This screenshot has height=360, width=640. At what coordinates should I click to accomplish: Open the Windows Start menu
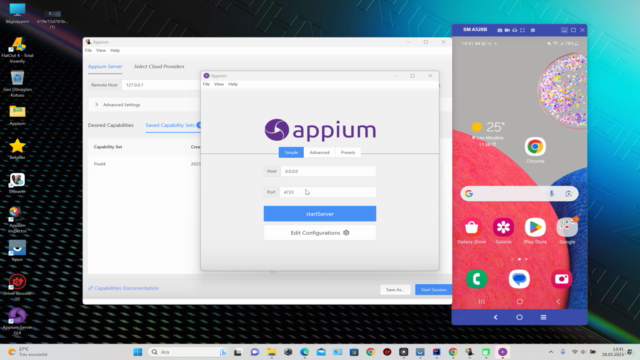[x=138, y=352]
